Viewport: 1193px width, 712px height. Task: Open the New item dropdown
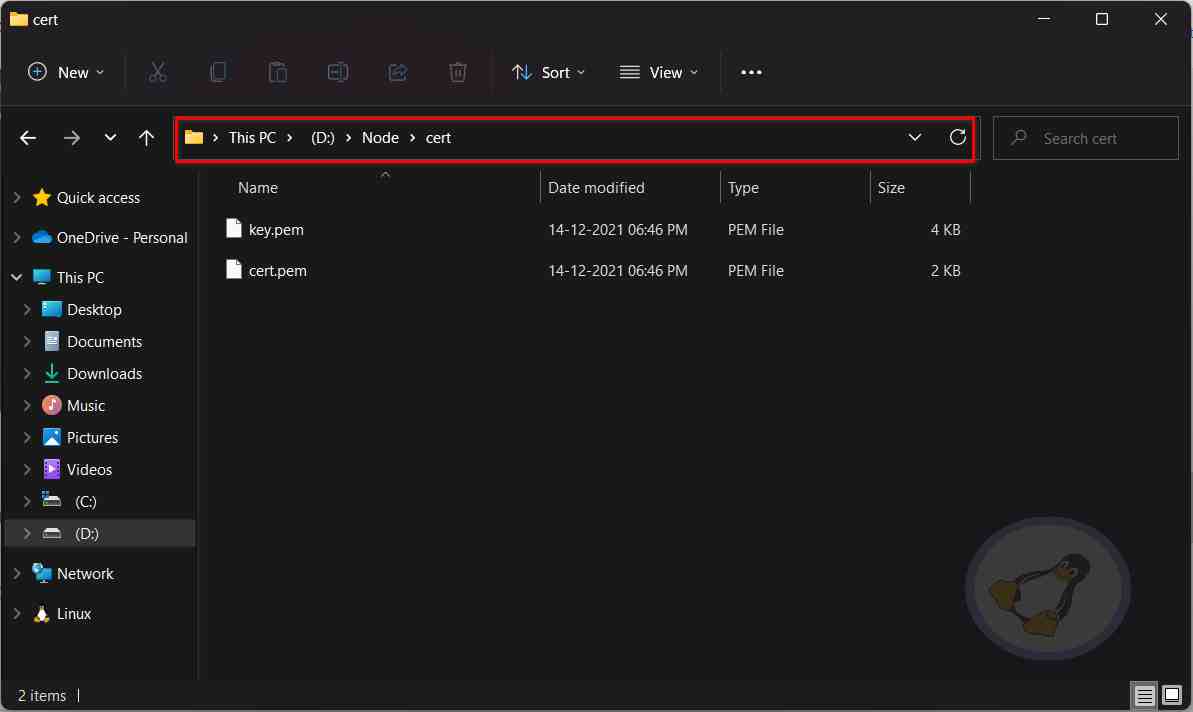pos(65,72)
